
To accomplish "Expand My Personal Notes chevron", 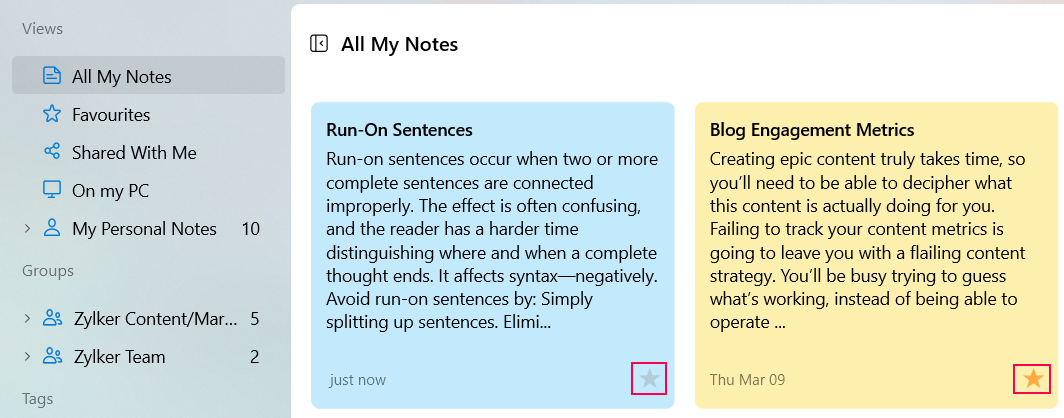I will click(x=27, y=229).
